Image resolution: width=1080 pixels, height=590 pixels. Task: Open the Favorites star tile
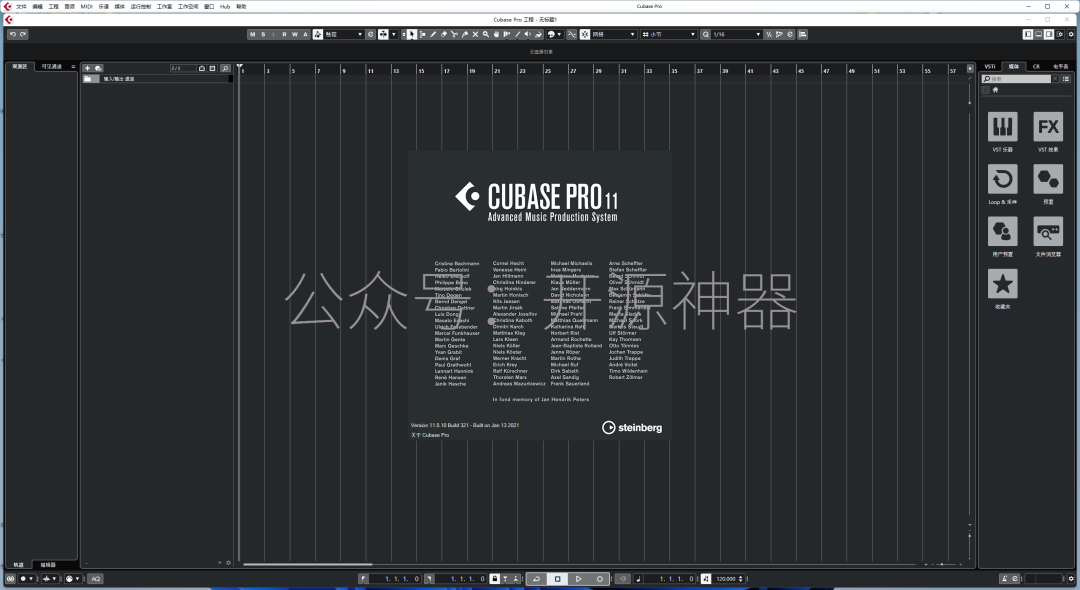[x=1002, y=284]
